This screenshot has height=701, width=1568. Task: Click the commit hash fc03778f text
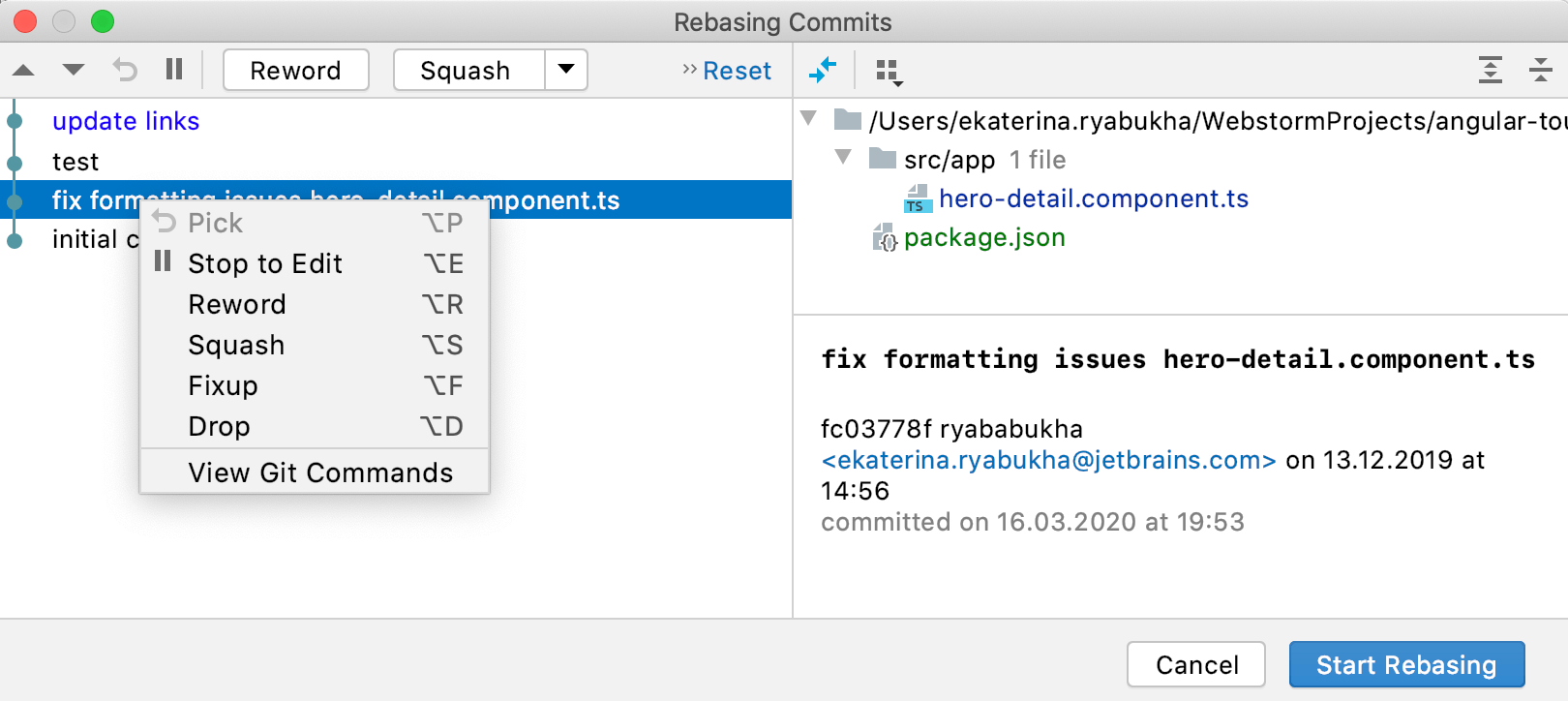tap(876, 429)
